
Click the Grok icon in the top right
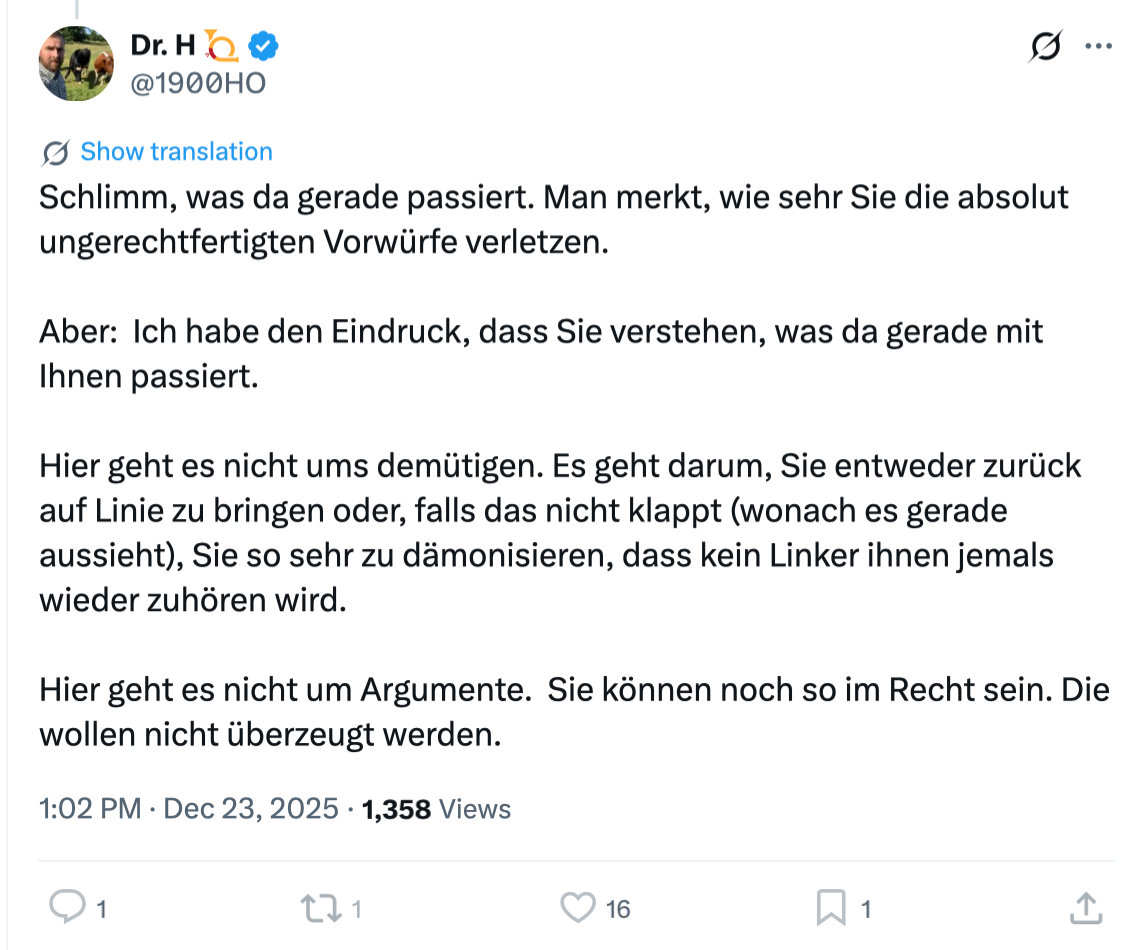1045,47
